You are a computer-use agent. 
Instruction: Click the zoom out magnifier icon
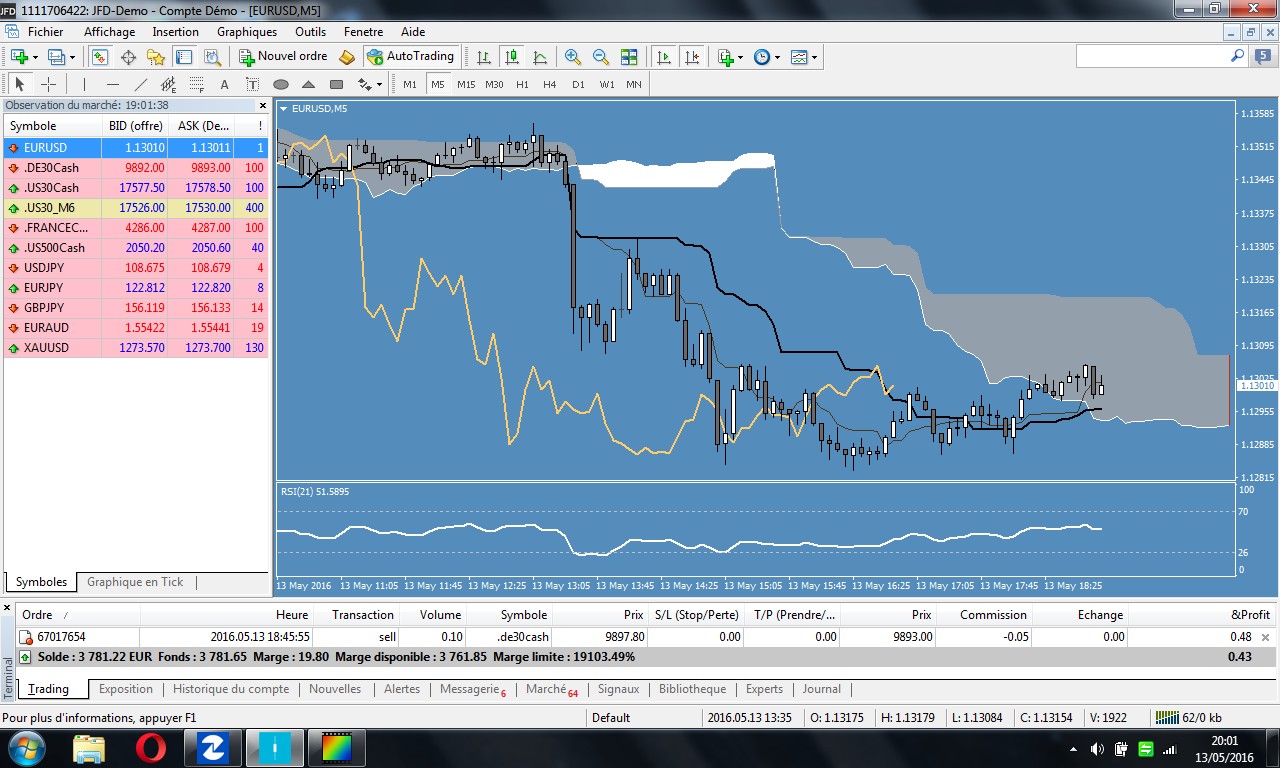click(x=601, y=57)
